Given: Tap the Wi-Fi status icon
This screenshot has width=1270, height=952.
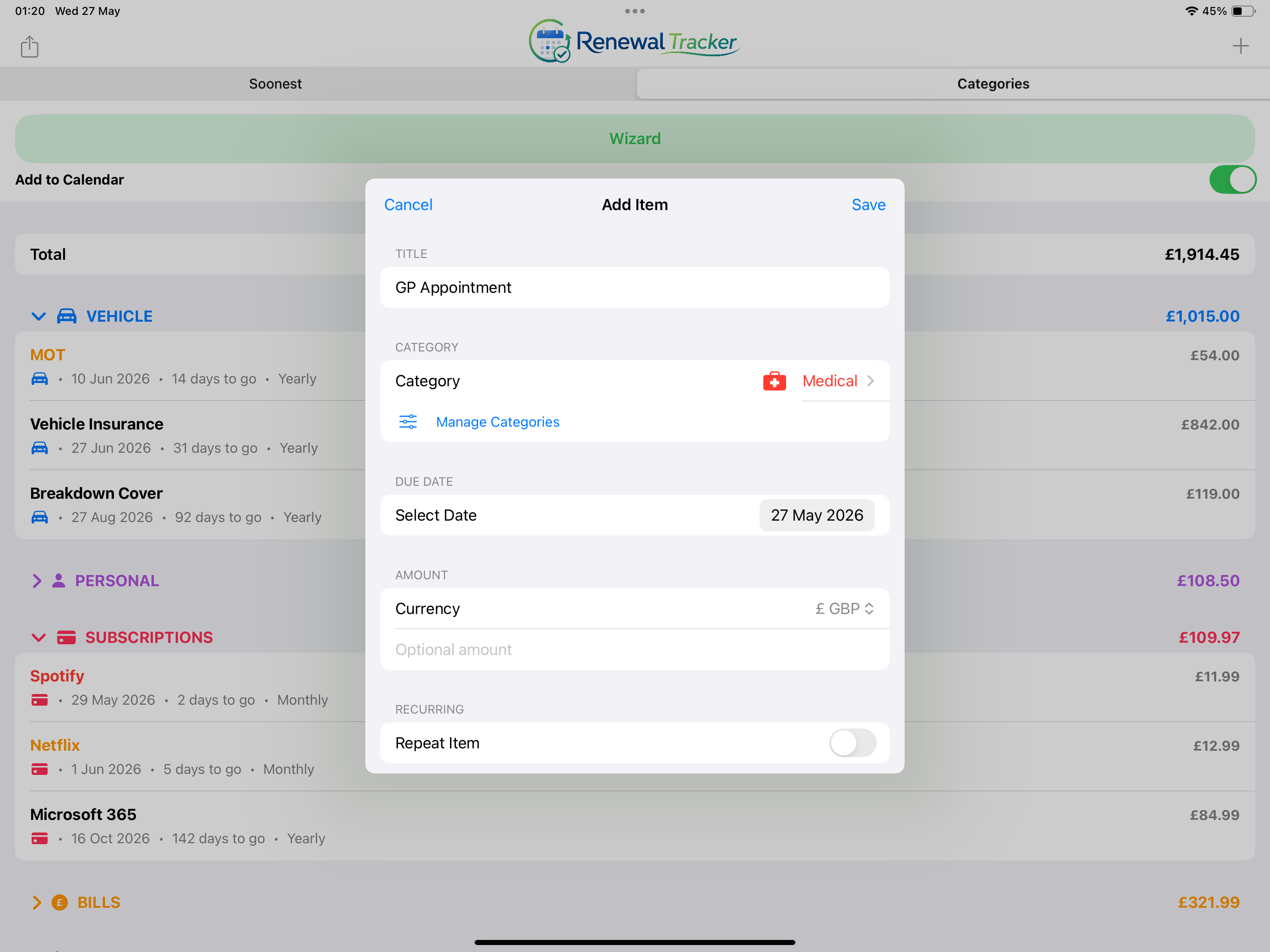Looking at the screenshot, I should (1192, 11).
